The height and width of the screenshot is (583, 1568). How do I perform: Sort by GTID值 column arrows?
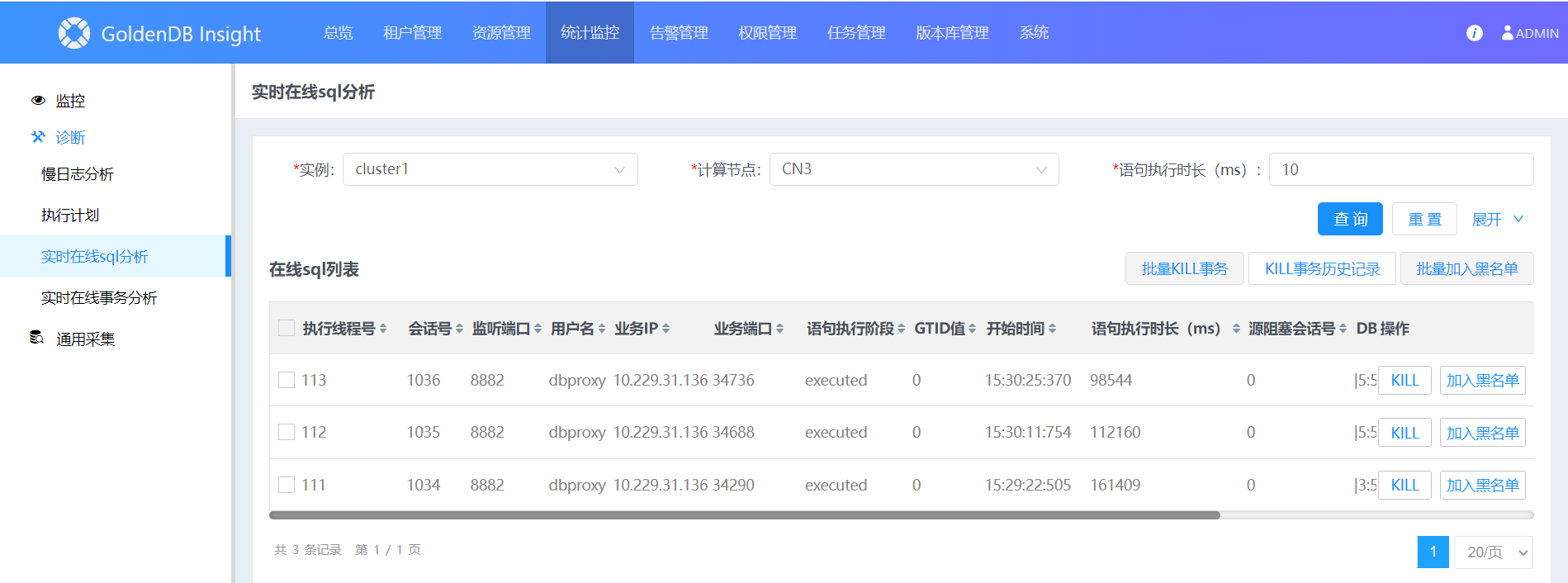[972, 329]
